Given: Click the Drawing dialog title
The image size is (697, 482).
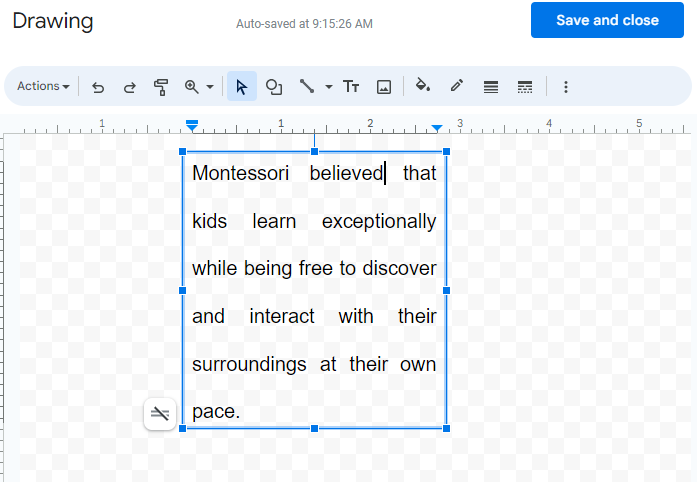Looking at the screenshot, I should 53,21.
